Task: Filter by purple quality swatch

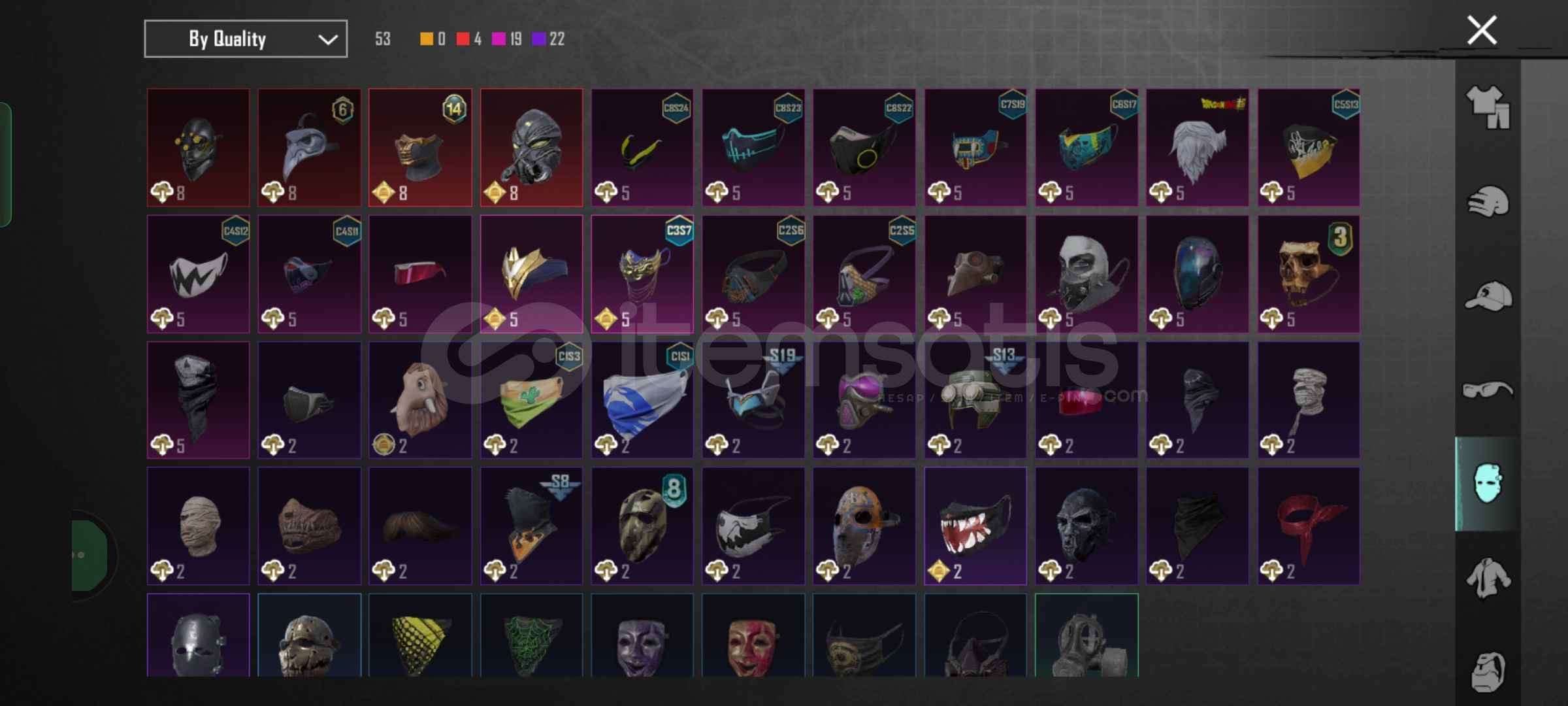Action: 538,39
